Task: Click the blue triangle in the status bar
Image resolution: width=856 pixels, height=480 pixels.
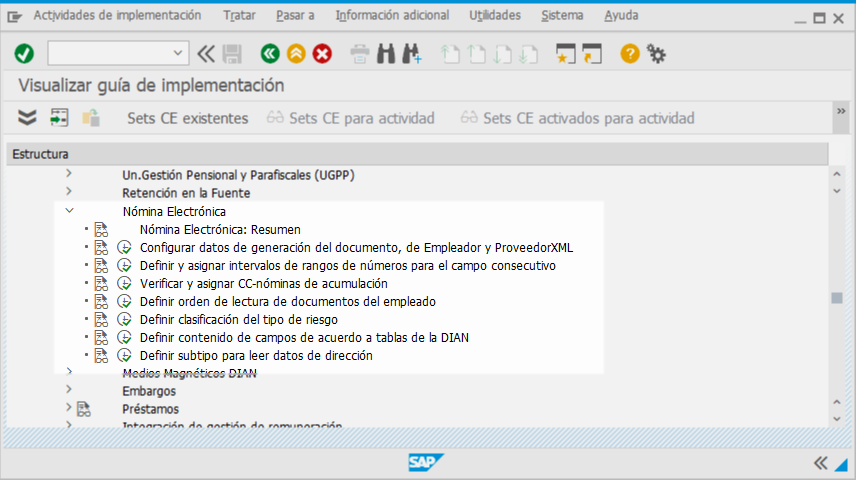Action: (841, 464)
